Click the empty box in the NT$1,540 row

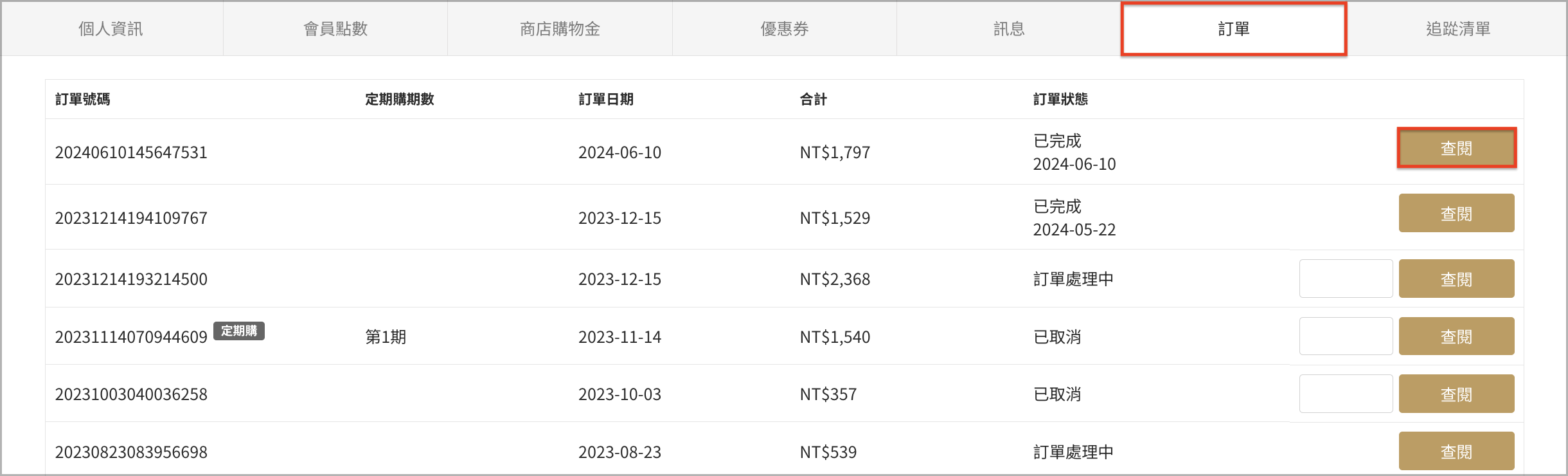pos(1346,336)
